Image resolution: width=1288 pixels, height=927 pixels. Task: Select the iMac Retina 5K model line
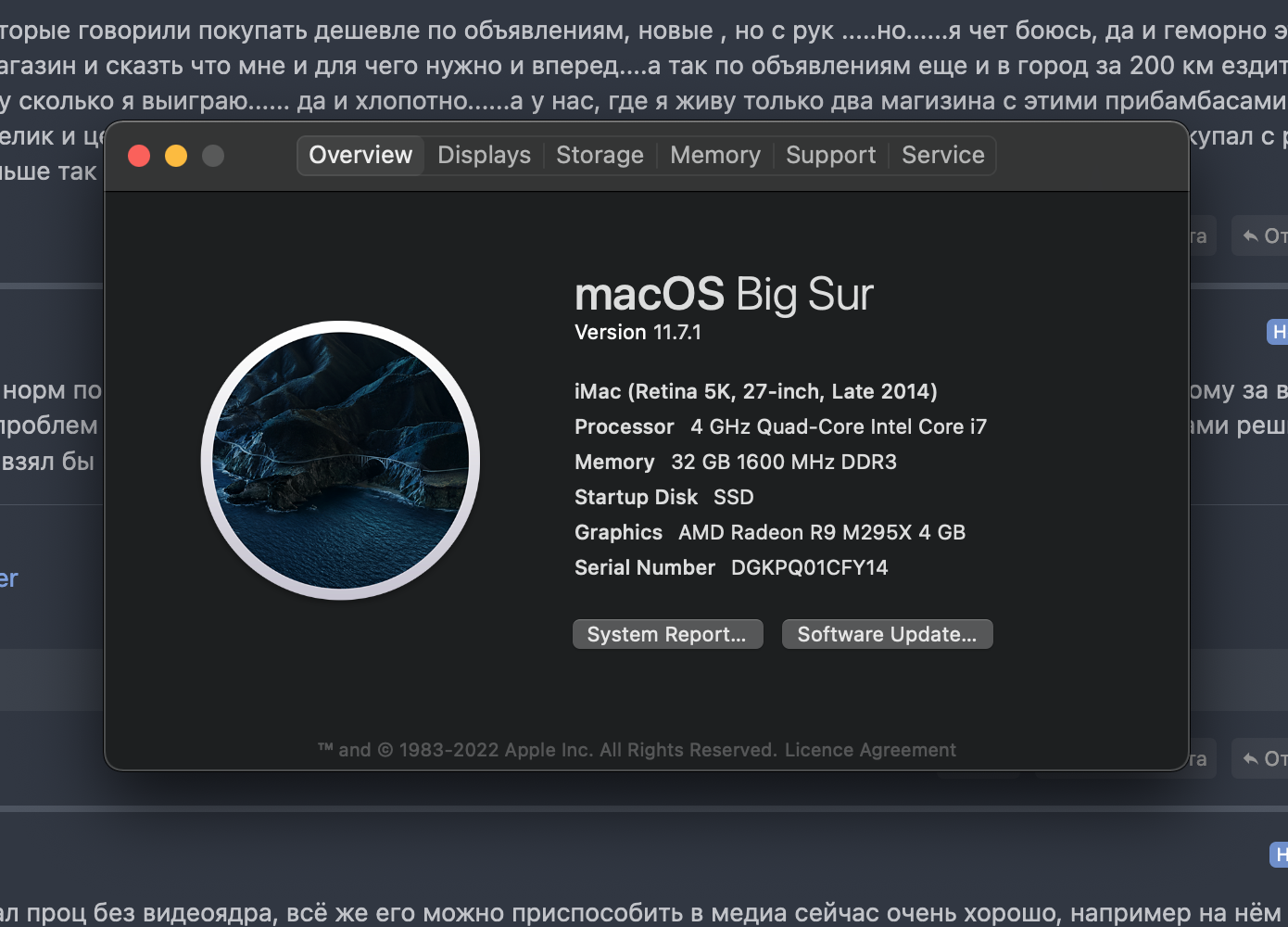point(755,391)
